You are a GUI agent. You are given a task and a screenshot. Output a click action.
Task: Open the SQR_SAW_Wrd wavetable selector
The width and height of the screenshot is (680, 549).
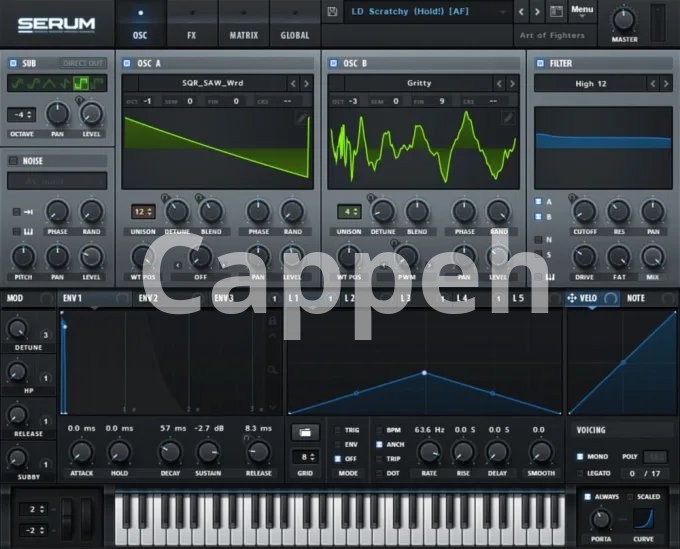coord(204,84)
